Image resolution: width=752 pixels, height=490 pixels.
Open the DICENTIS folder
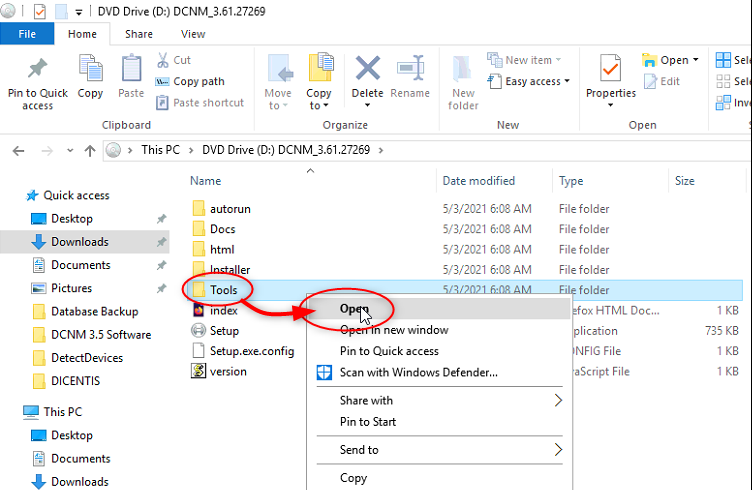coord(76,381)
